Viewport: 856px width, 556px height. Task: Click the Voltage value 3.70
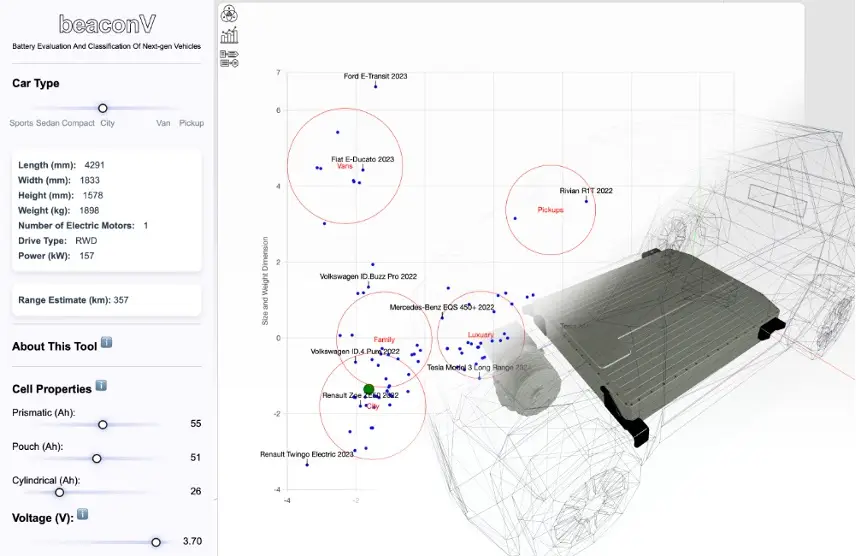[x=192, y=541]
